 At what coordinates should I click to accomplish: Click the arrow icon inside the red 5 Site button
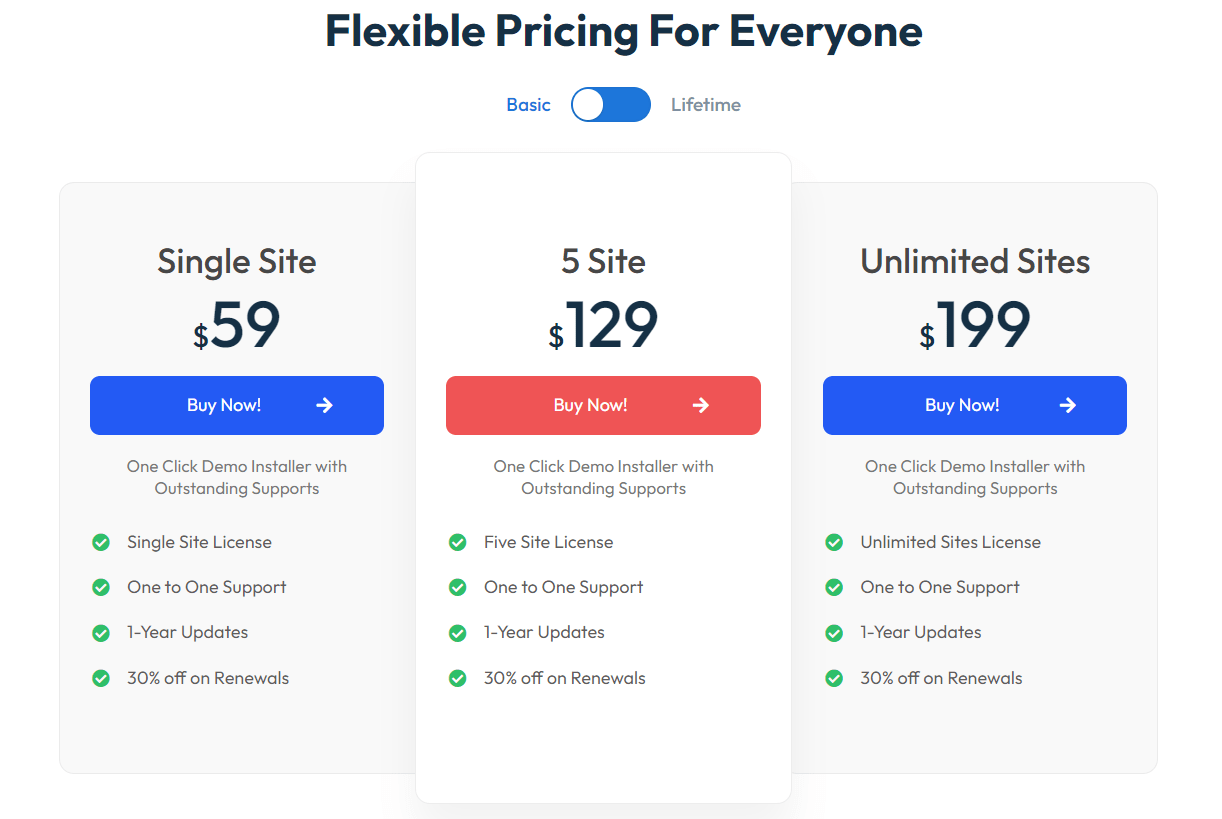(701, 405)
